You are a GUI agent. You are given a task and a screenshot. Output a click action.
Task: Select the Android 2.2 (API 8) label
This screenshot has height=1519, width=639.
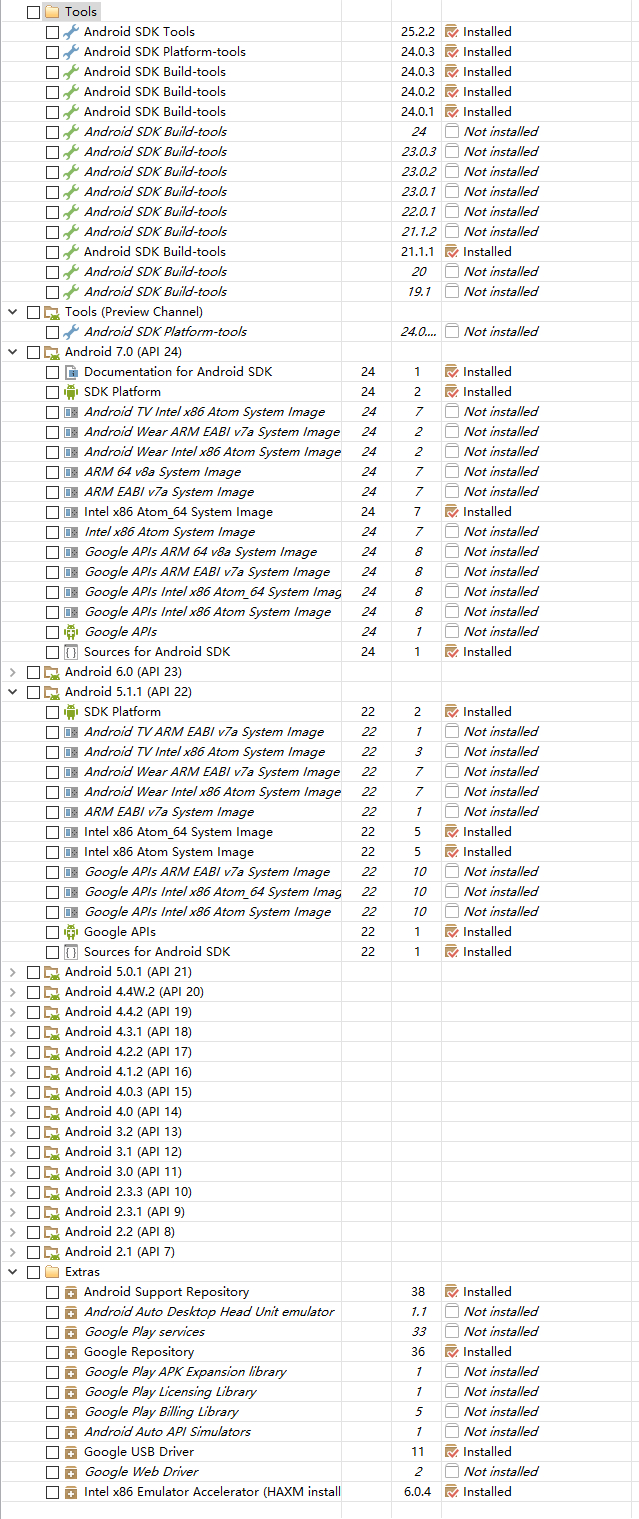point(119,1232)
